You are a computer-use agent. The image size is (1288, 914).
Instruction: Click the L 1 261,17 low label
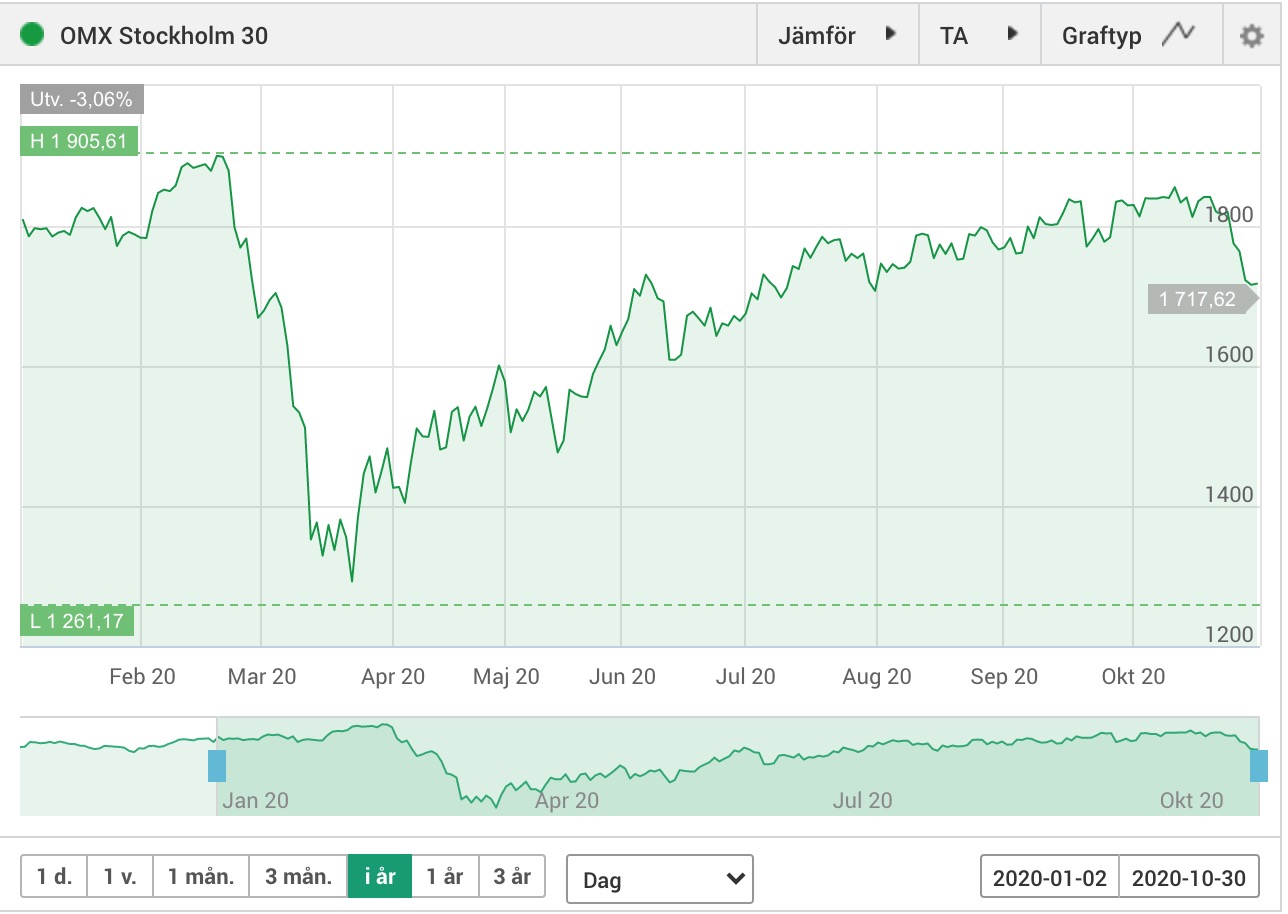pyautogui.click(x=77, y=621)
